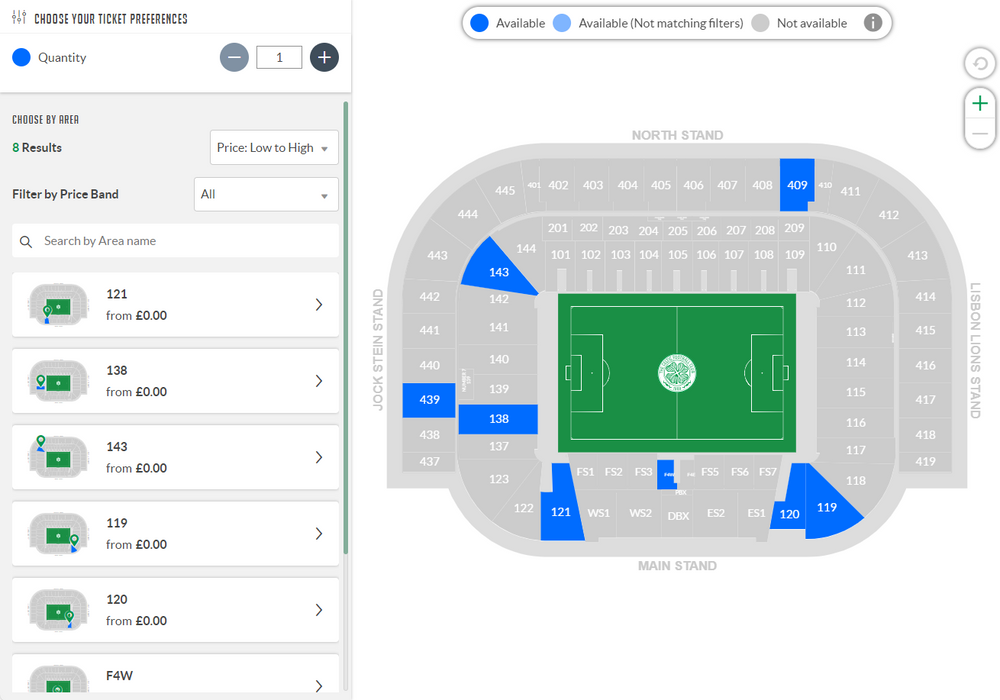
Task: Click ticket preferences filter sliders icon
Action: point(19,18)
